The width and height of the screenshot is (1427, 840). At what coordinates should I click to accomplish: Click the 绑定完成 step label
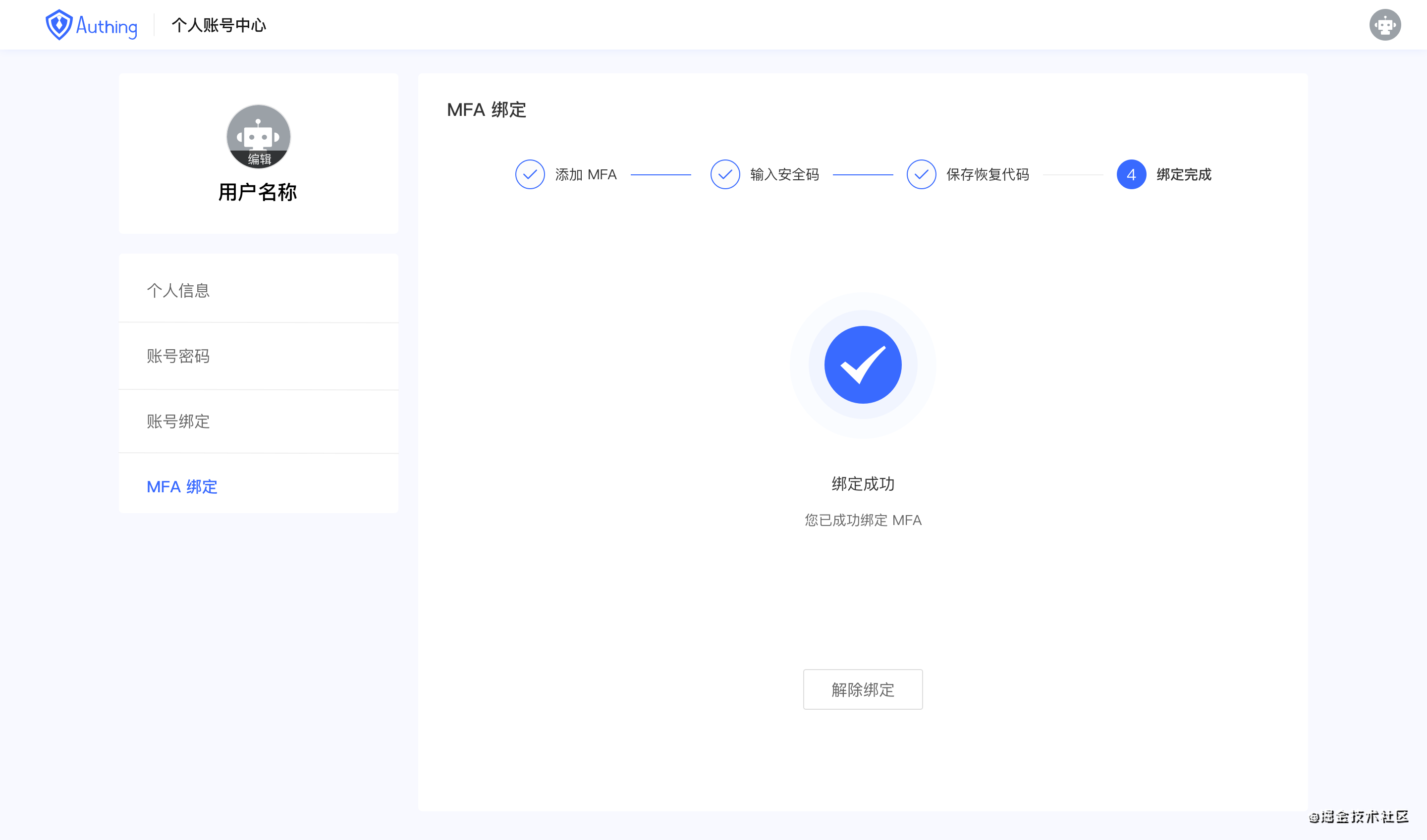[x=1184, y=174]
